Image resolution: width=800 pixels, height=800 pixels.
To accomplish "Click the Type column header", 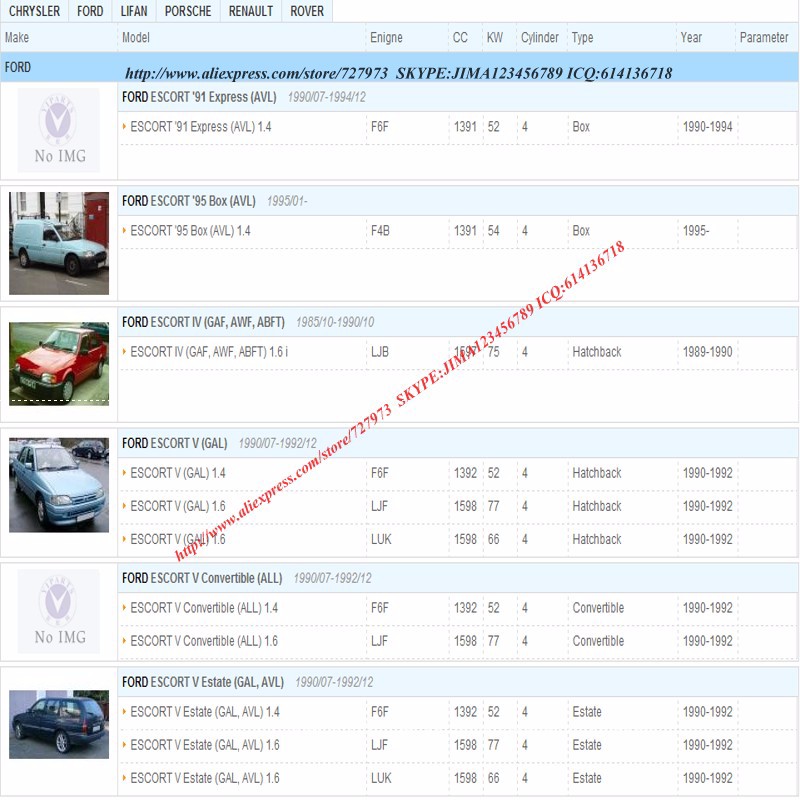I will pyautogui.click(x=582, y=37).
